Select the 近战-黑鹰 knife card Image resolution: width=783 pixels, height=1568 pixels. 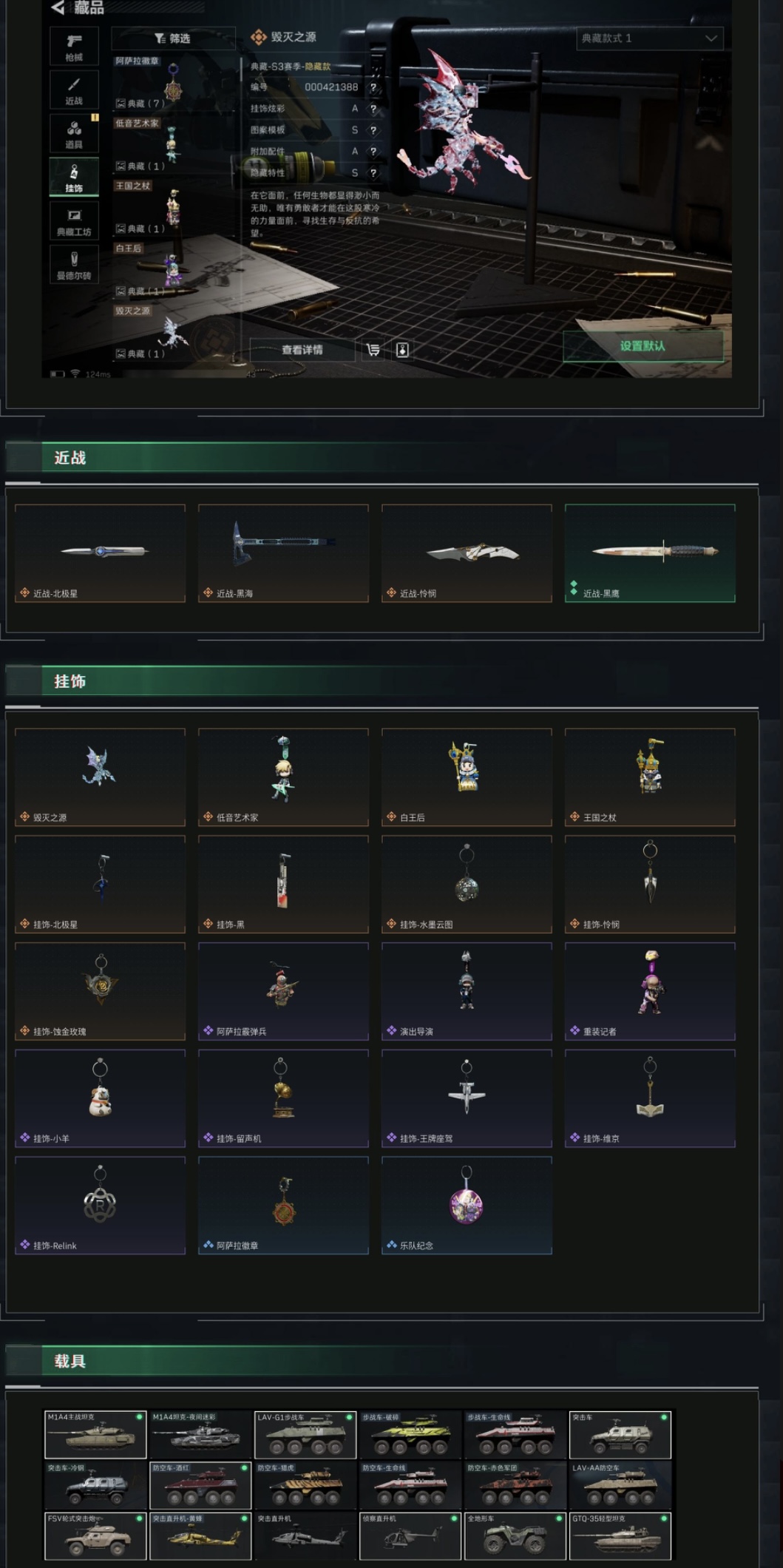[650, 553]
